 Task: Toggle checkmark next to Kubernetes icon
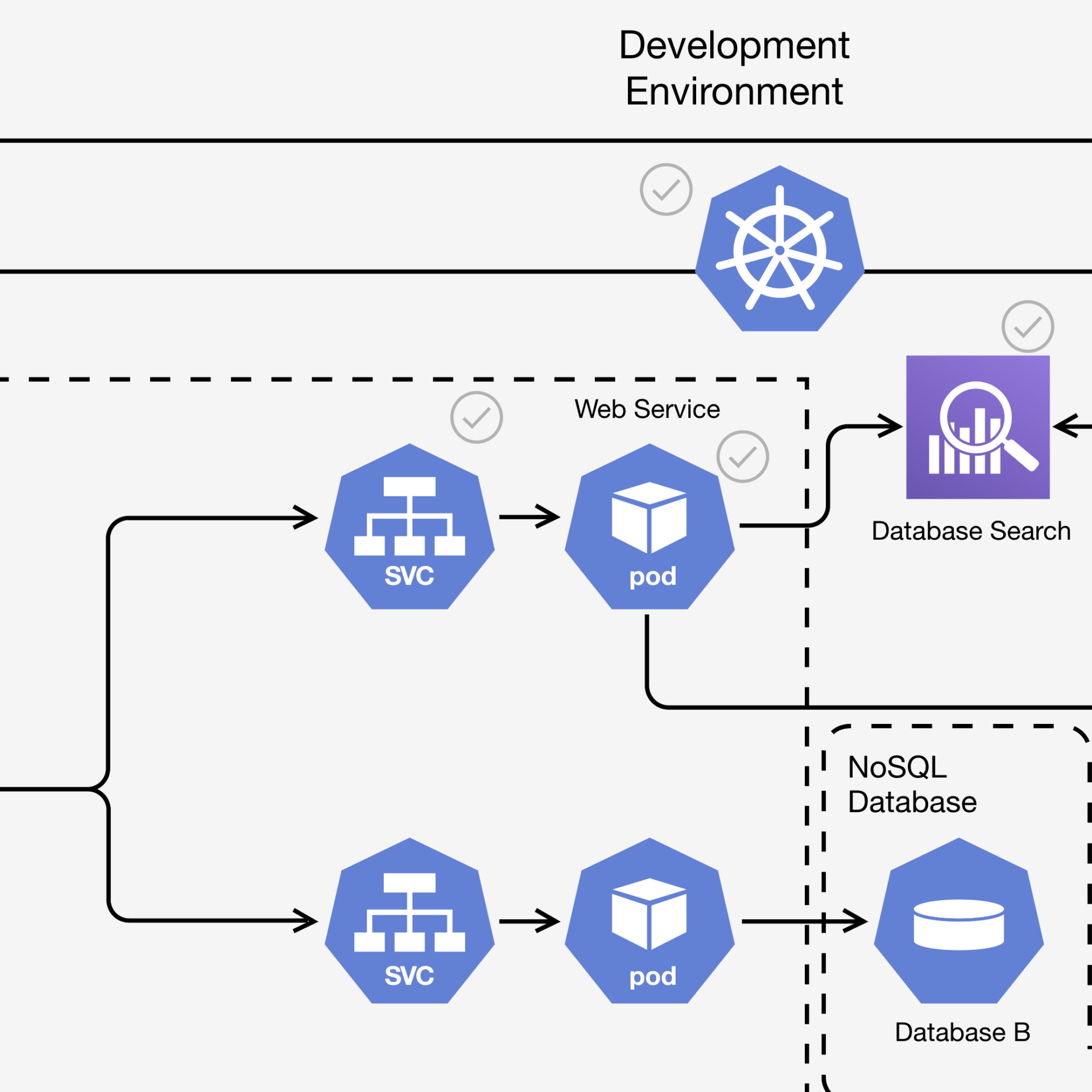tap(666, 189)
